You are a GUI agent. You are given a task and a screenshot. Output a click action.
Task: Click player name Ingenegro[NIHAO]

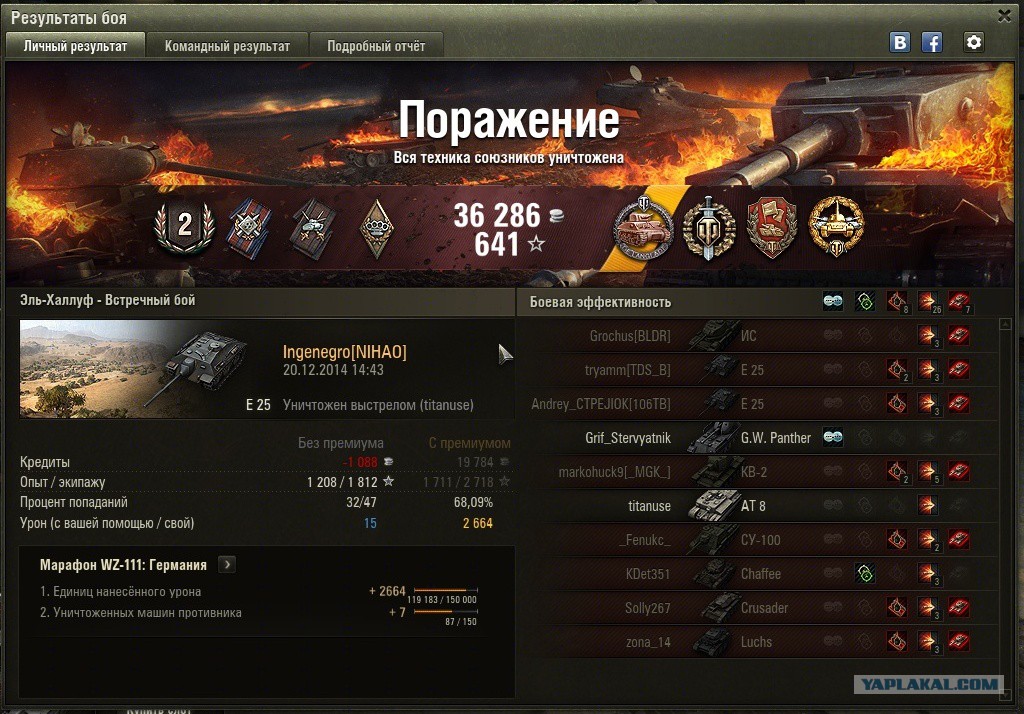click(x=344, y=352)
